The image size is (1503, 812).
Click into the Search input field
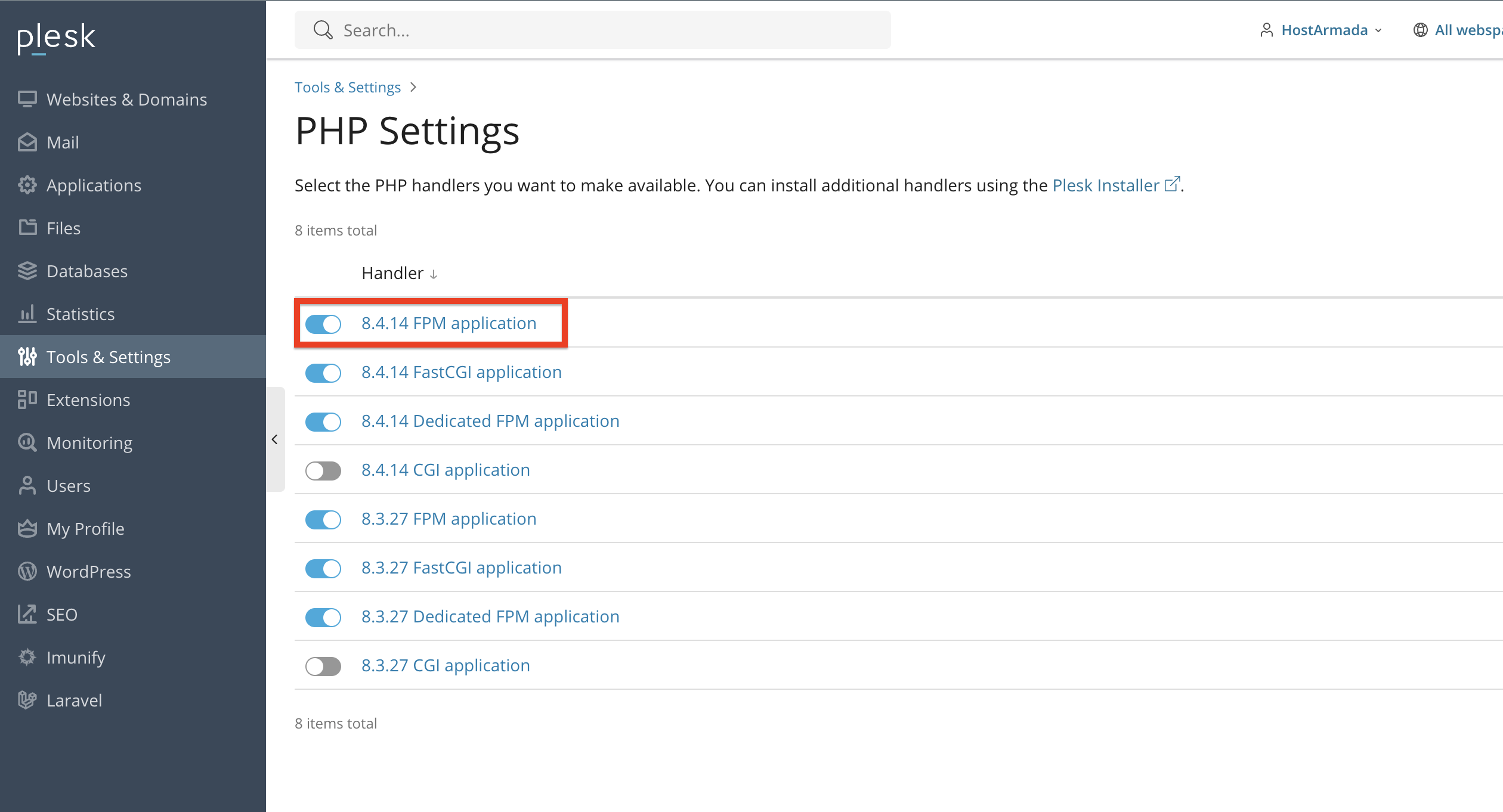[593, 30]
